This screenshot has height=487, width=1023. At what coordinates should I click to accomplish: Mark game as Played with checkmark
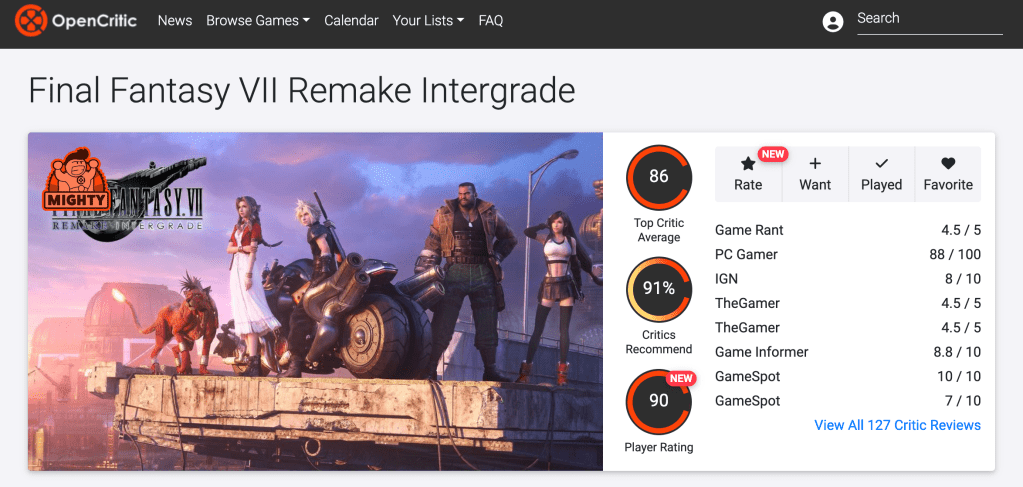(881, 164)
